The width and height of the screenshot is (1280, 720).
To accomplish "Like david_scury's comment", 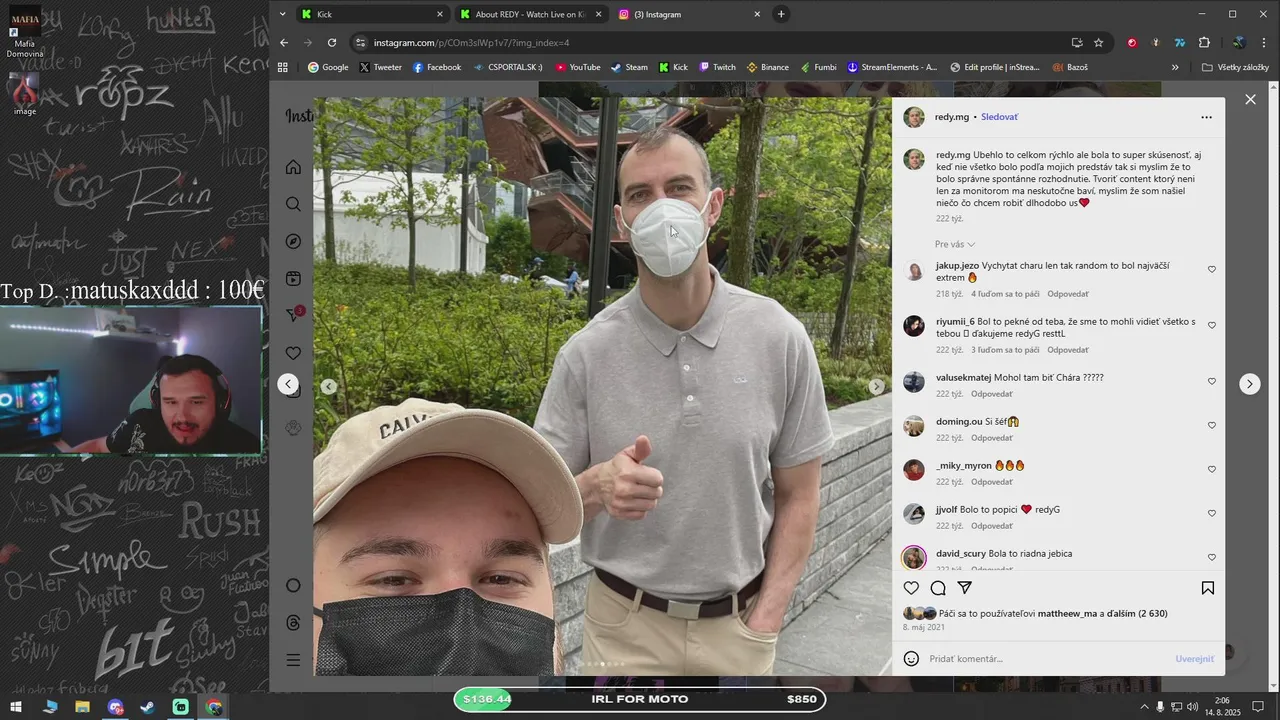I will coord(1212,557).
